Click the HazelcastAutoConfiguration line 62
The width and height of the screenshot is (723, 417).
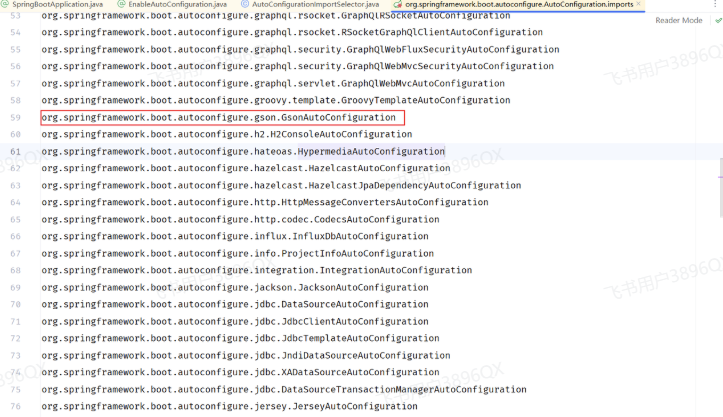(x=246, y=168)
